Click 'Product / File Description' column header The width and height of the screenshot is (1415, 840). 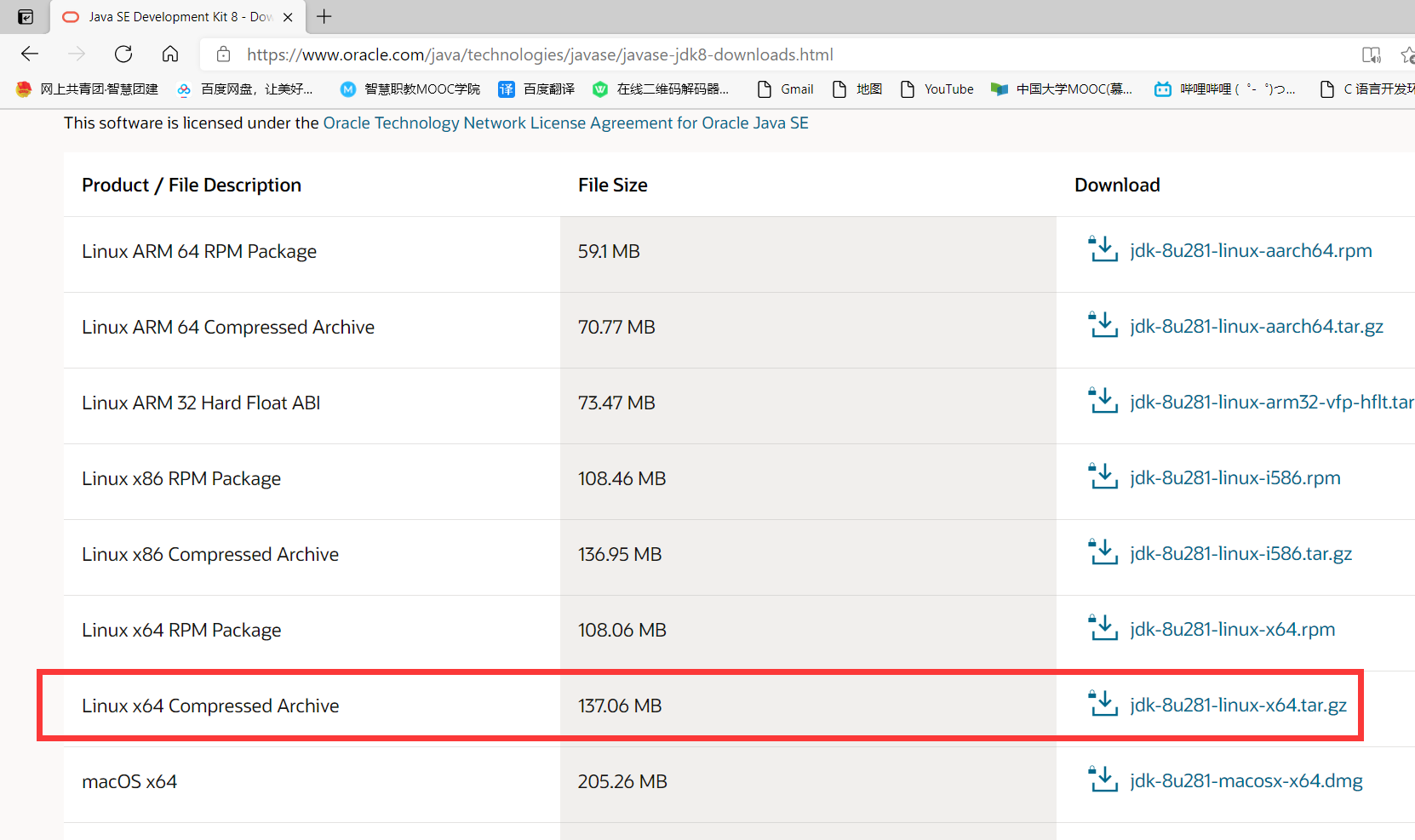pos(192,186)
